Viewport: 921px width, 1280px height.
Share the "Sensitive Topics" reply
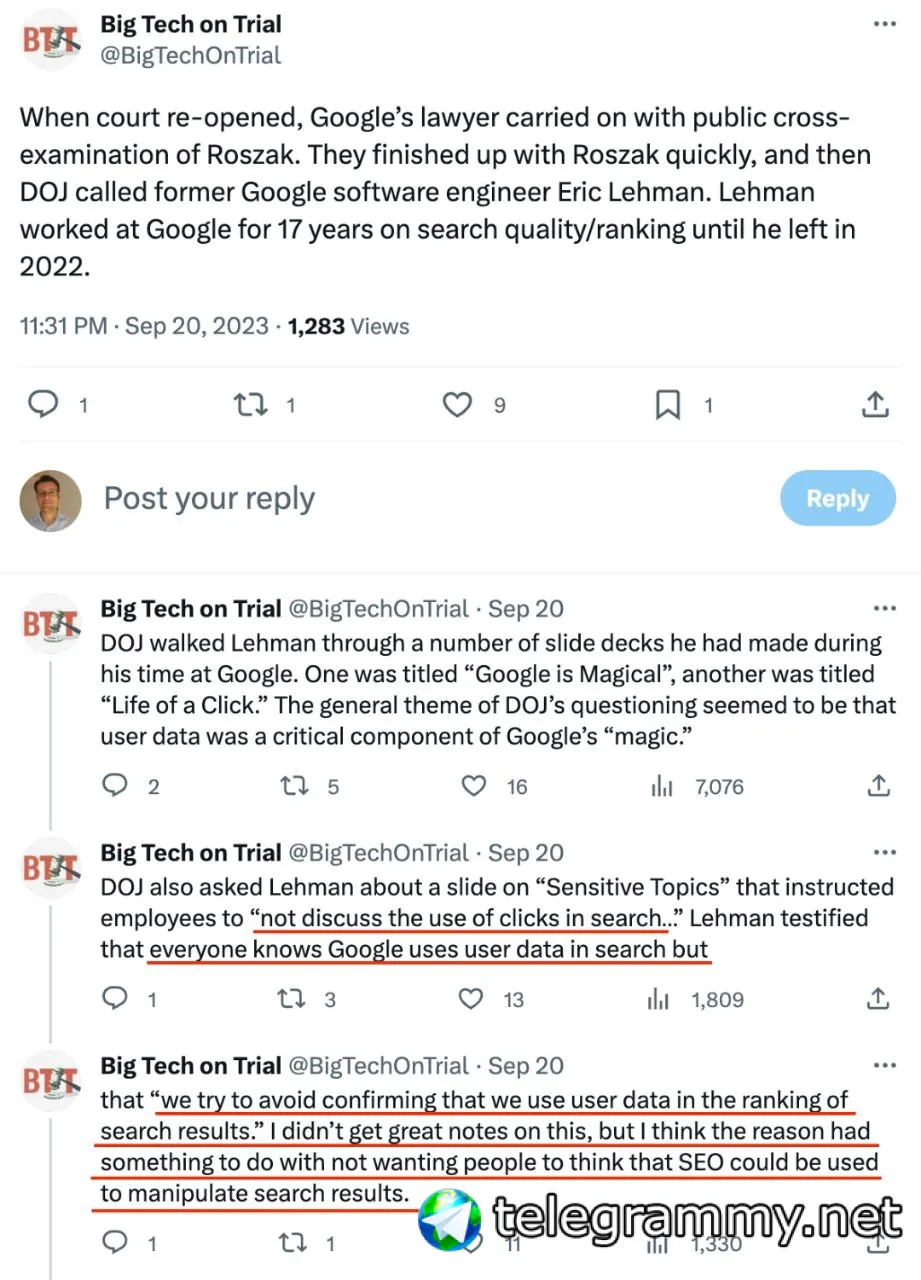pyautogui.click(x=877, y=999)
